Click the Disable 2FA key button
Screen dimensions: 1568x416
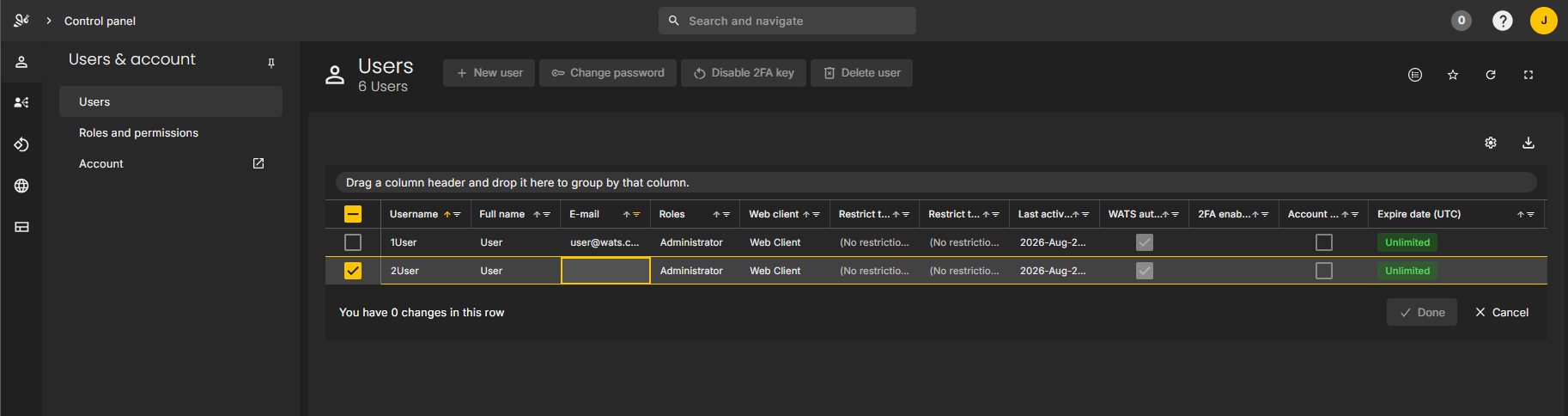[744, 73]
